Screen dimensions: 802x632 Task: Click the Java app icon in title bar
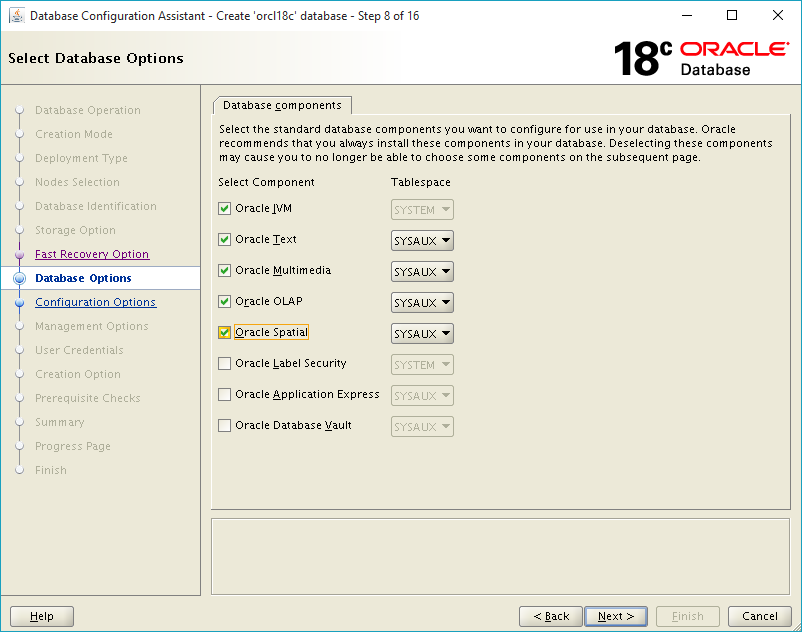click(17, 16)
